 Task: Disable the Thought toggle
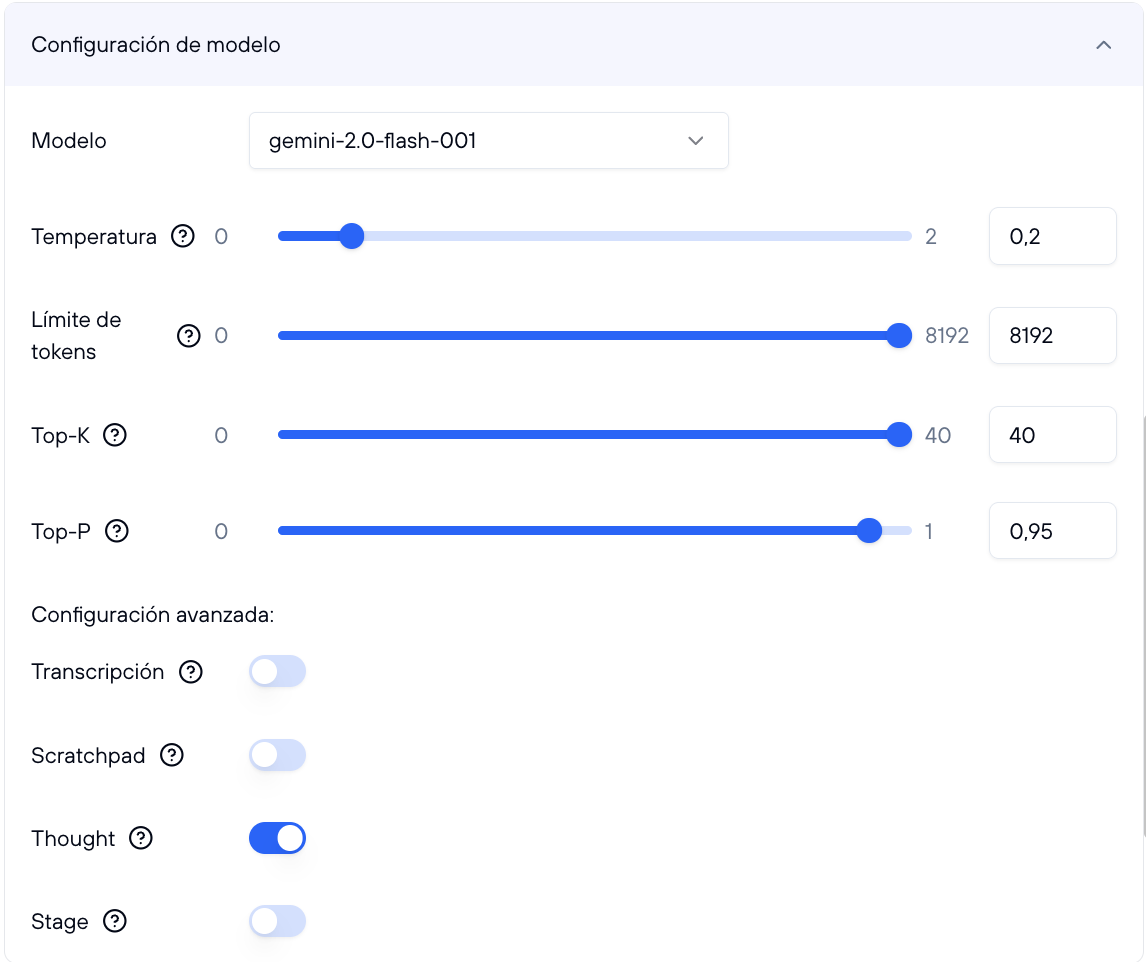[277, 838]
